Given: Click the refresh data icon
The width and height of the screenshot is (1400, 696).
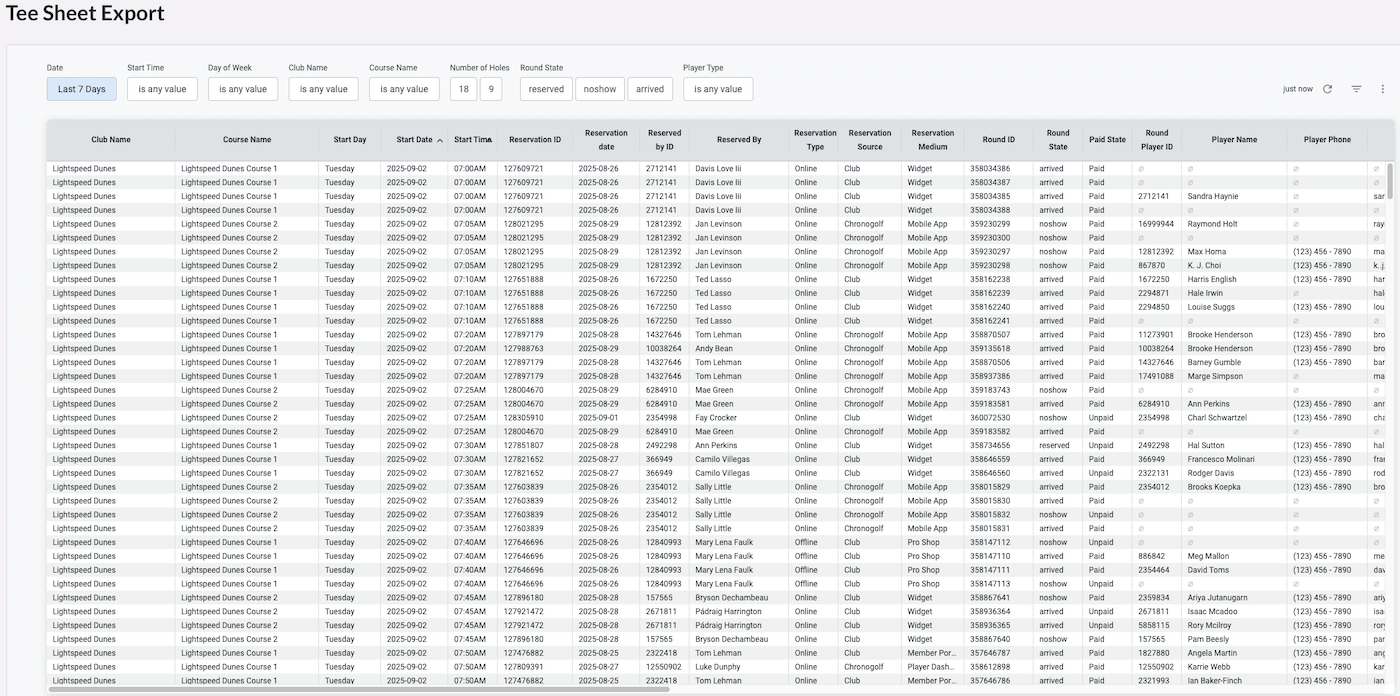Looking at the screenshot, I should [1327, 89].
